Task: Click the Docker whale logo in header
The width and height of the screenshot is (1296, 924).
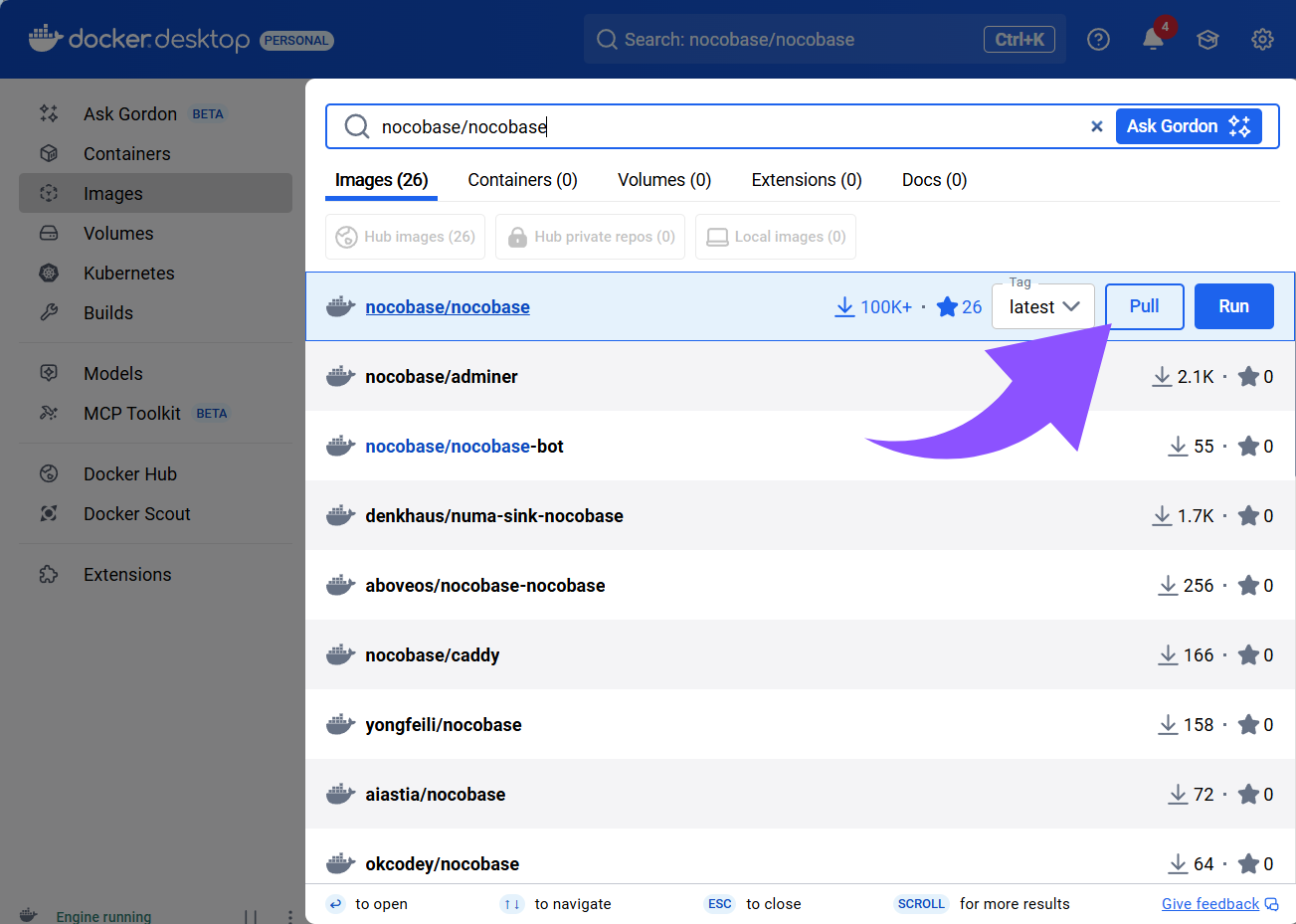Action: point(46,39)
